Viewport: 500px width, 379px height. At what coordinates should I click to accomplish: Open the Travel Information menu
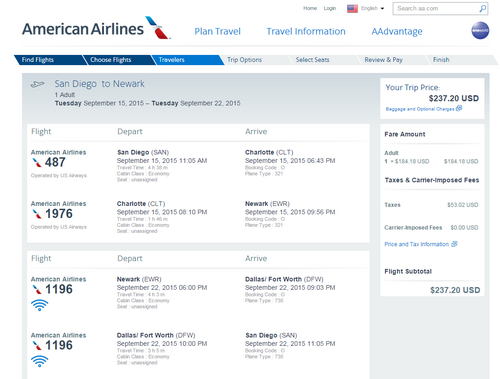click(306, 31)
